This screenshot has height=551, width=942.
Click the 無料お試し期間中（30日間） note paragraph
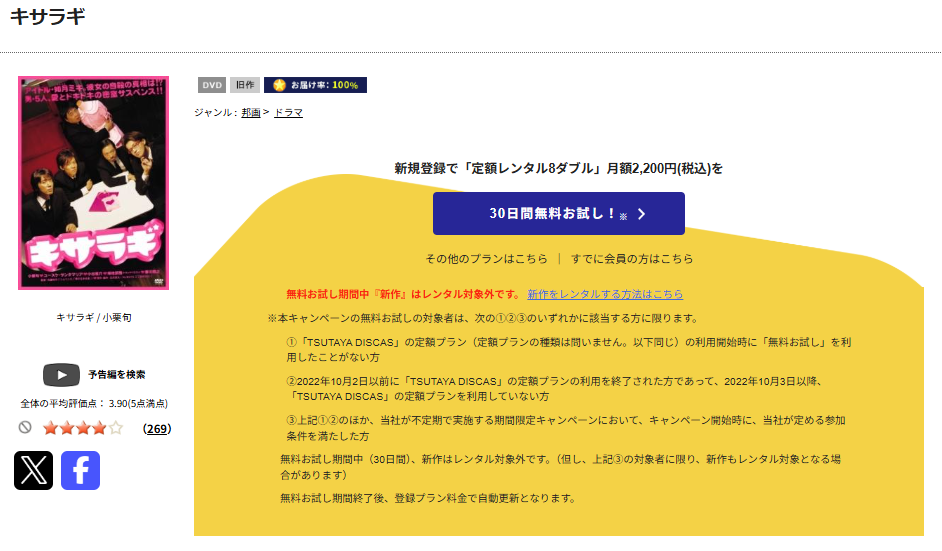pyautogui.click(x=560, y=467)
